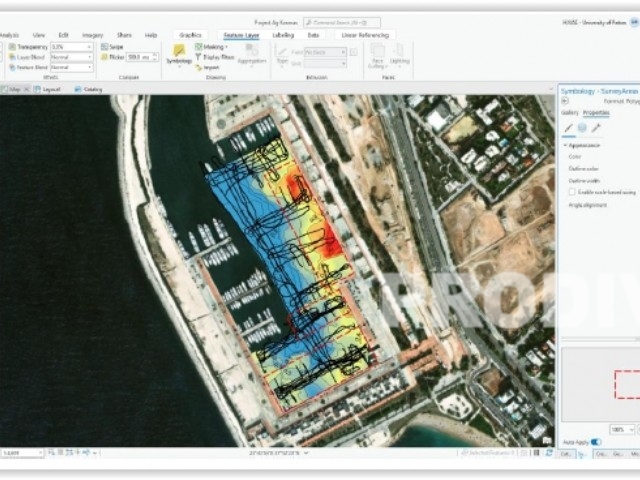Open the Symbol tab brush icon
Image resolution: width=640 pixels, height=480 pixels.
[x=568, y=128]
